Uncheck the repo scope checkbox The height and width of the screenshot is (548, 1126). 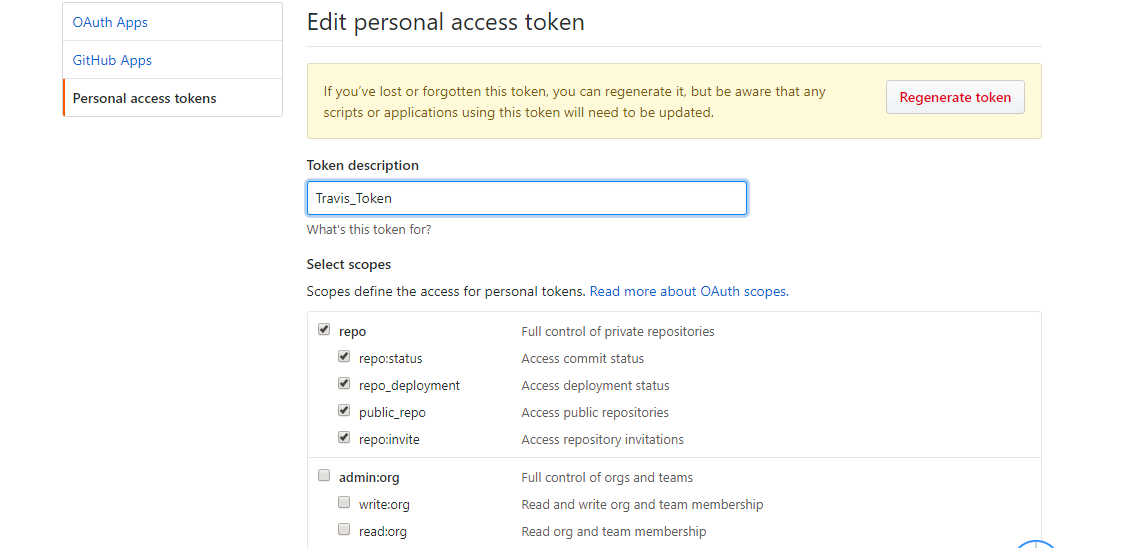coord(324,329)
